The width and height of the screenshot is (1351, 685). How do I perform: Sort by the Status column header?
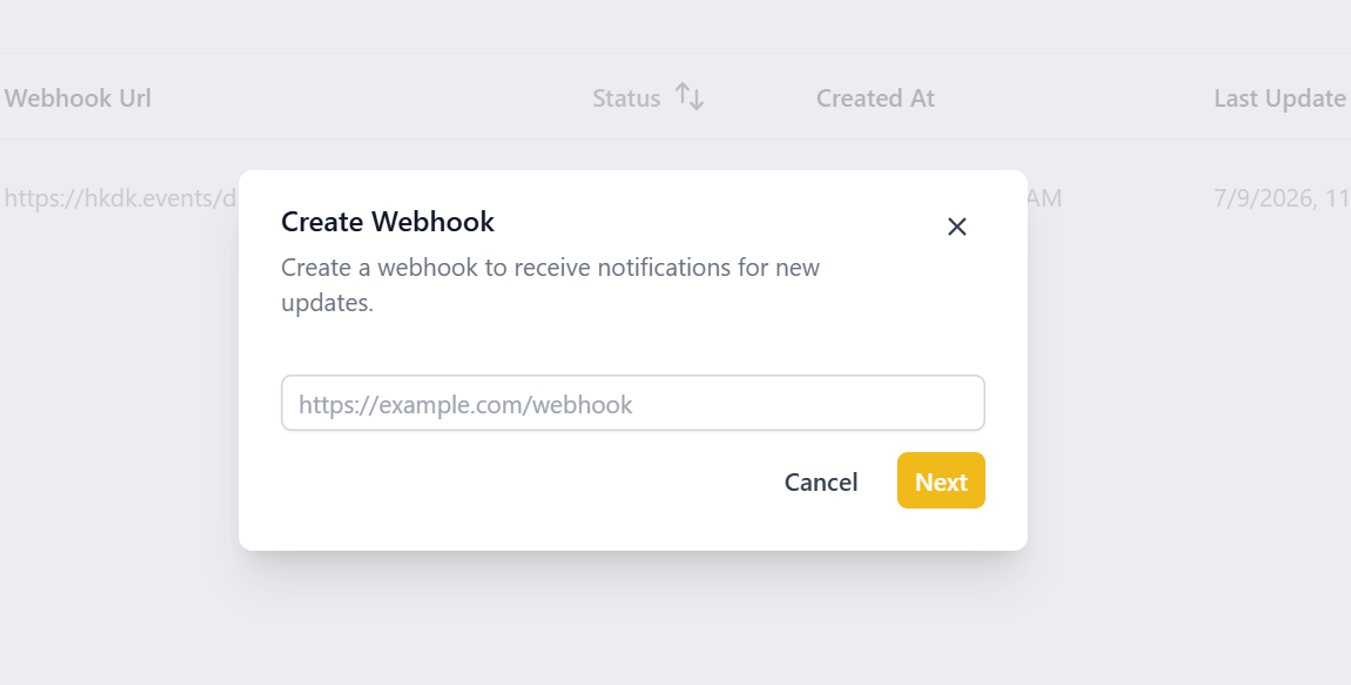click(x=626, y=98)
